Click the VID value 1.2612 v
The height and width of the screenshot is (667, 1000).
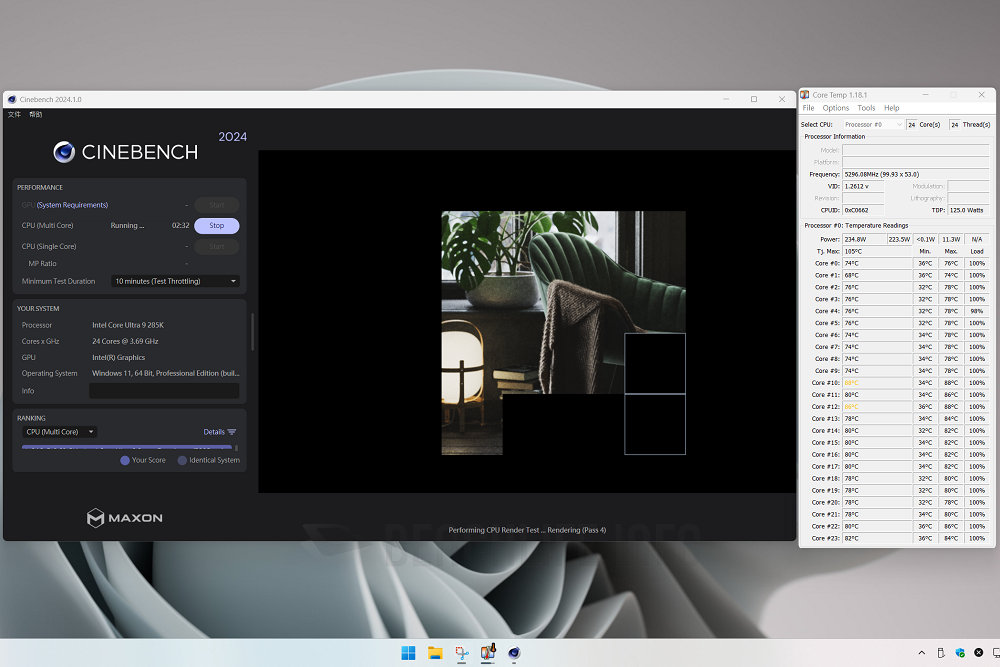863,186
